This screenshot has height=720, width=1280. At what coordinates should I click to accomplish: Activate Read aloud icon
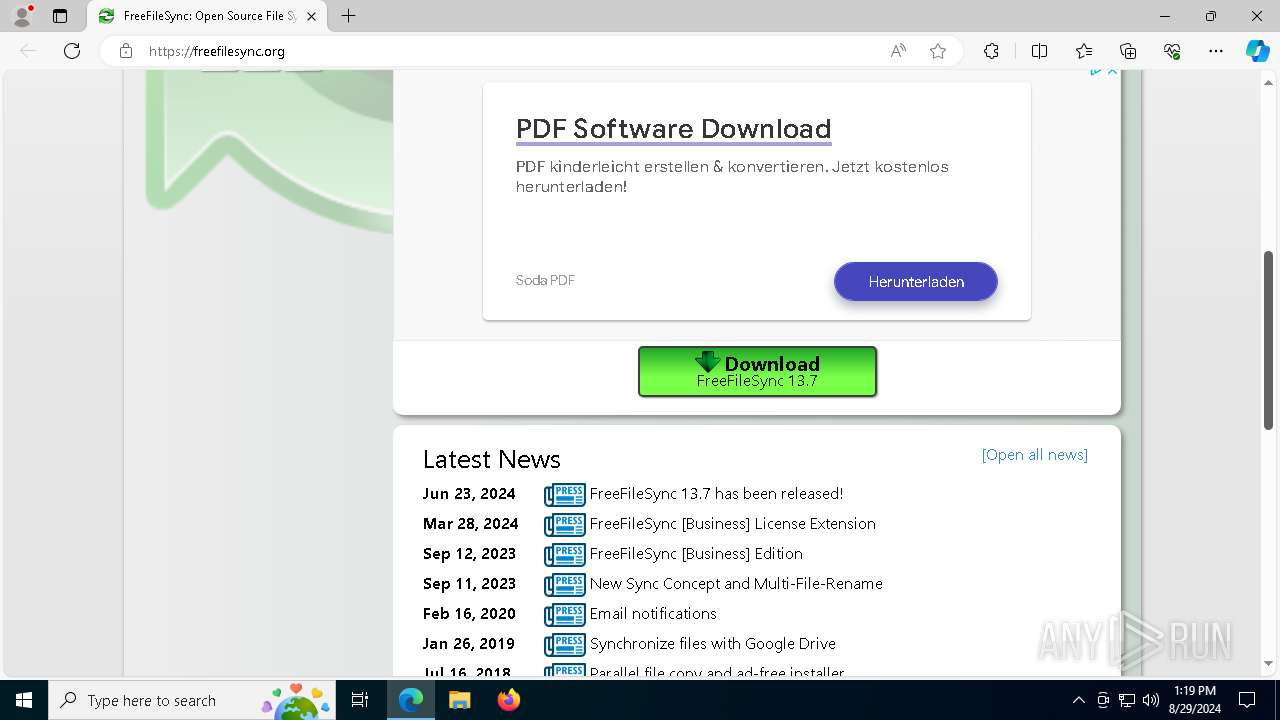click(x=898, y=51)
